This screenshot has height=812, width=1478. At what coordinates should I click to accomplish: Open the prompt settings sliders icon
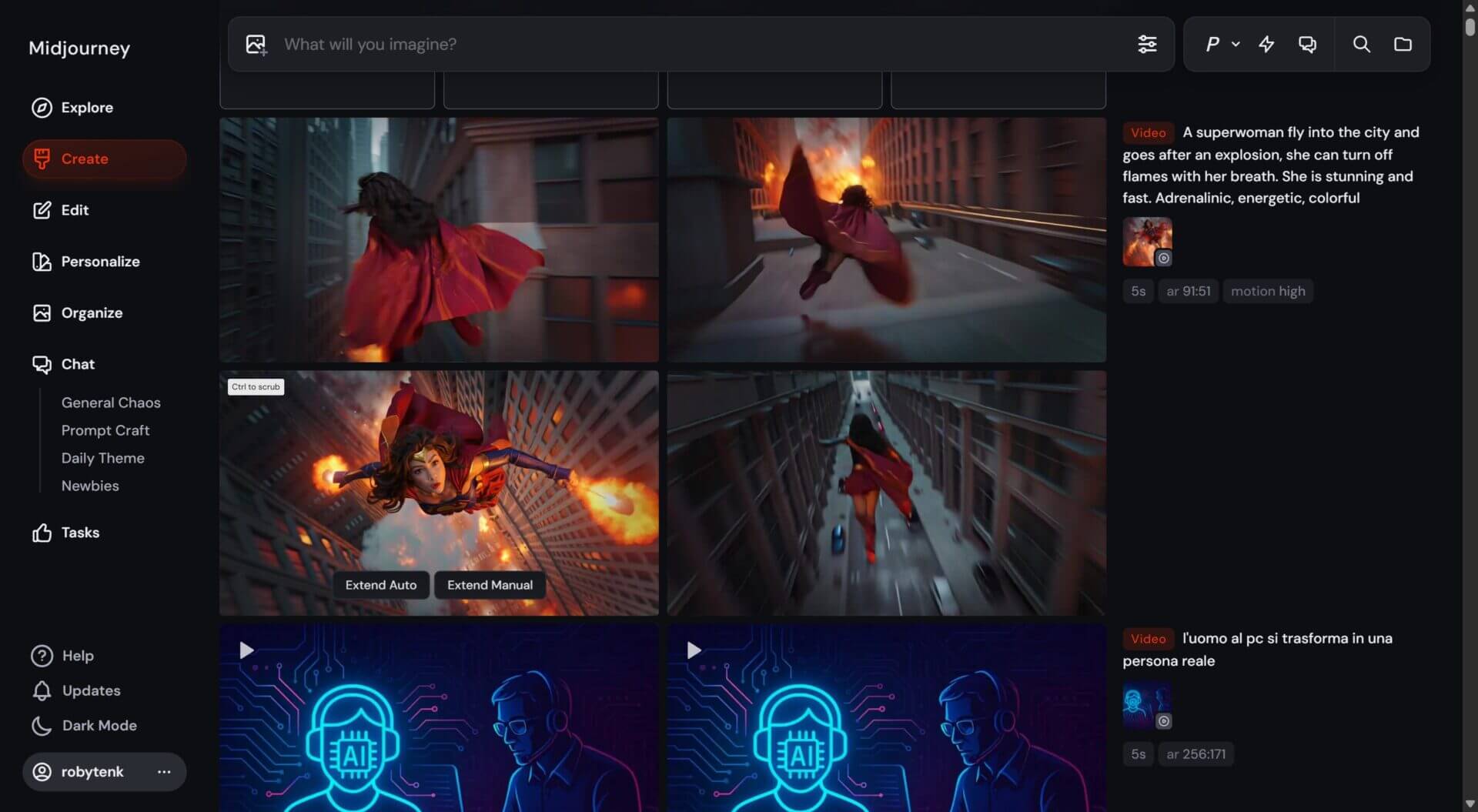(1147, 45)
